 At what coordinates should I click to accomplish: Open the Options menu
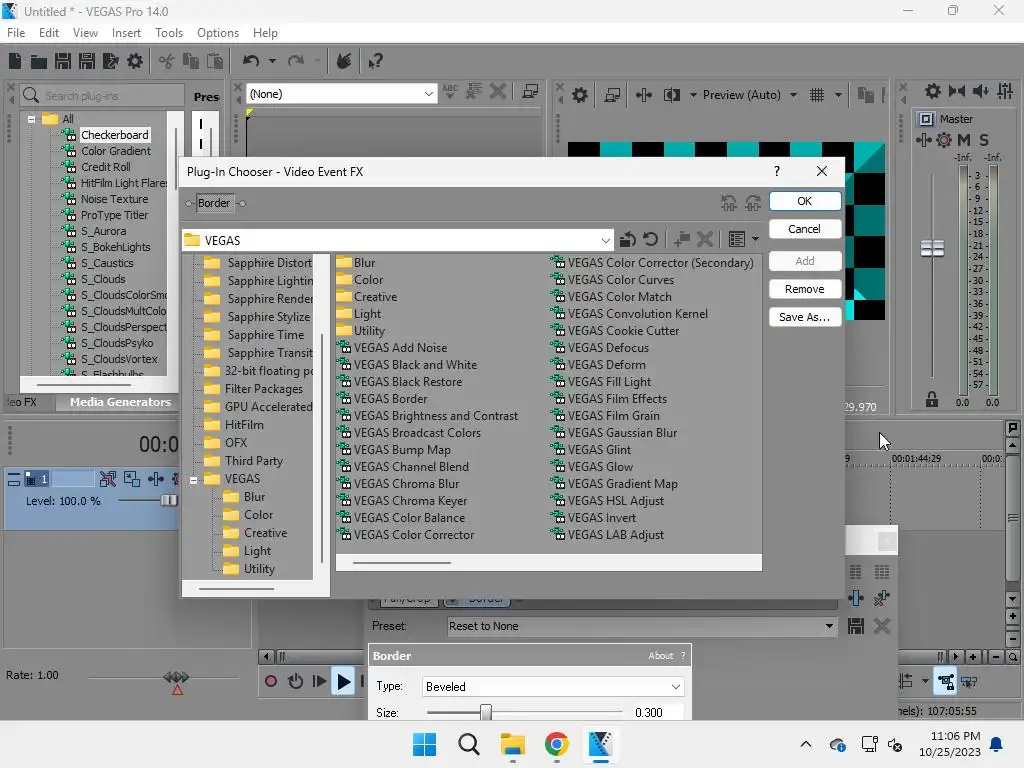pos(217,33)
